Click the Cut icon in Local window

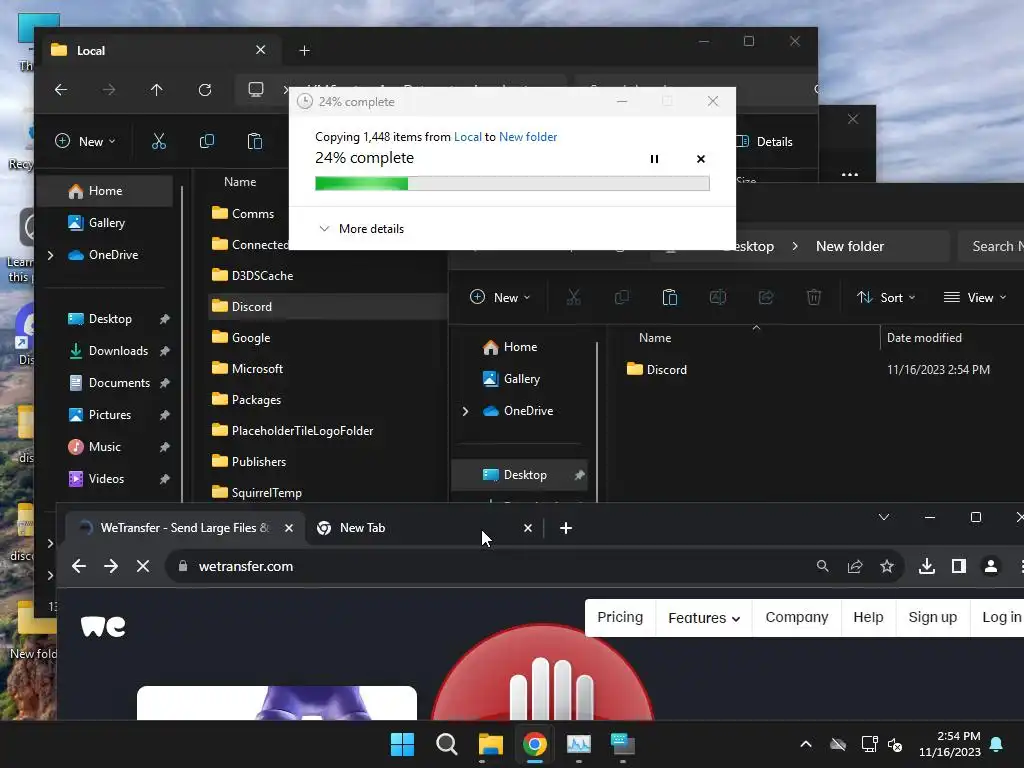tap(159, 141)
